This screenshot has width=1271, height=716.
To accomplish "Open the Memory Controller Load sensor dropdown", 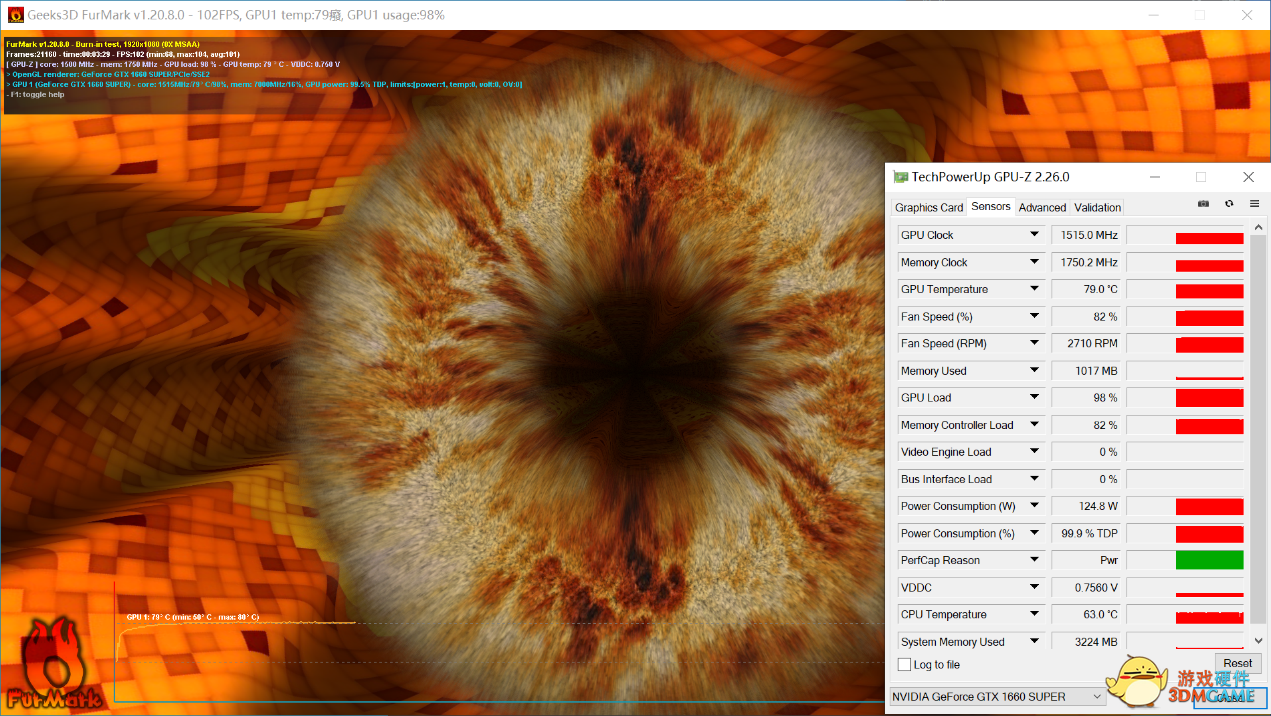I will coord(1035,425).
